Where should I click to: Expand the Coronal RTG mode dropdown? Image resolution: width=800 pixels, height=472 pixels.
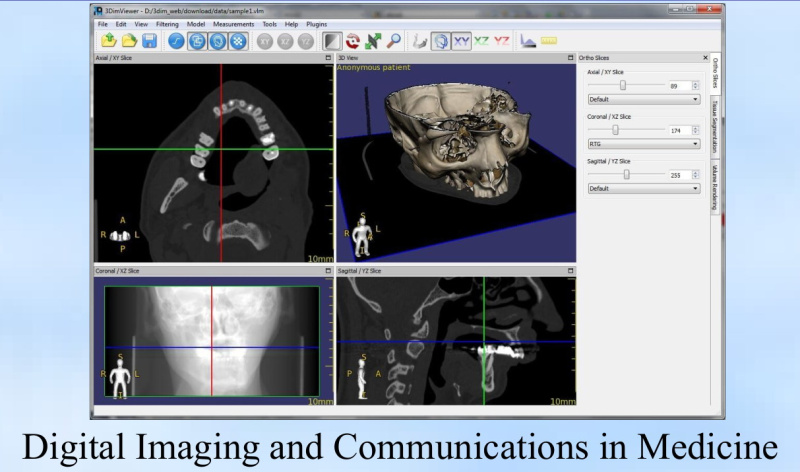tap(644, 143)
